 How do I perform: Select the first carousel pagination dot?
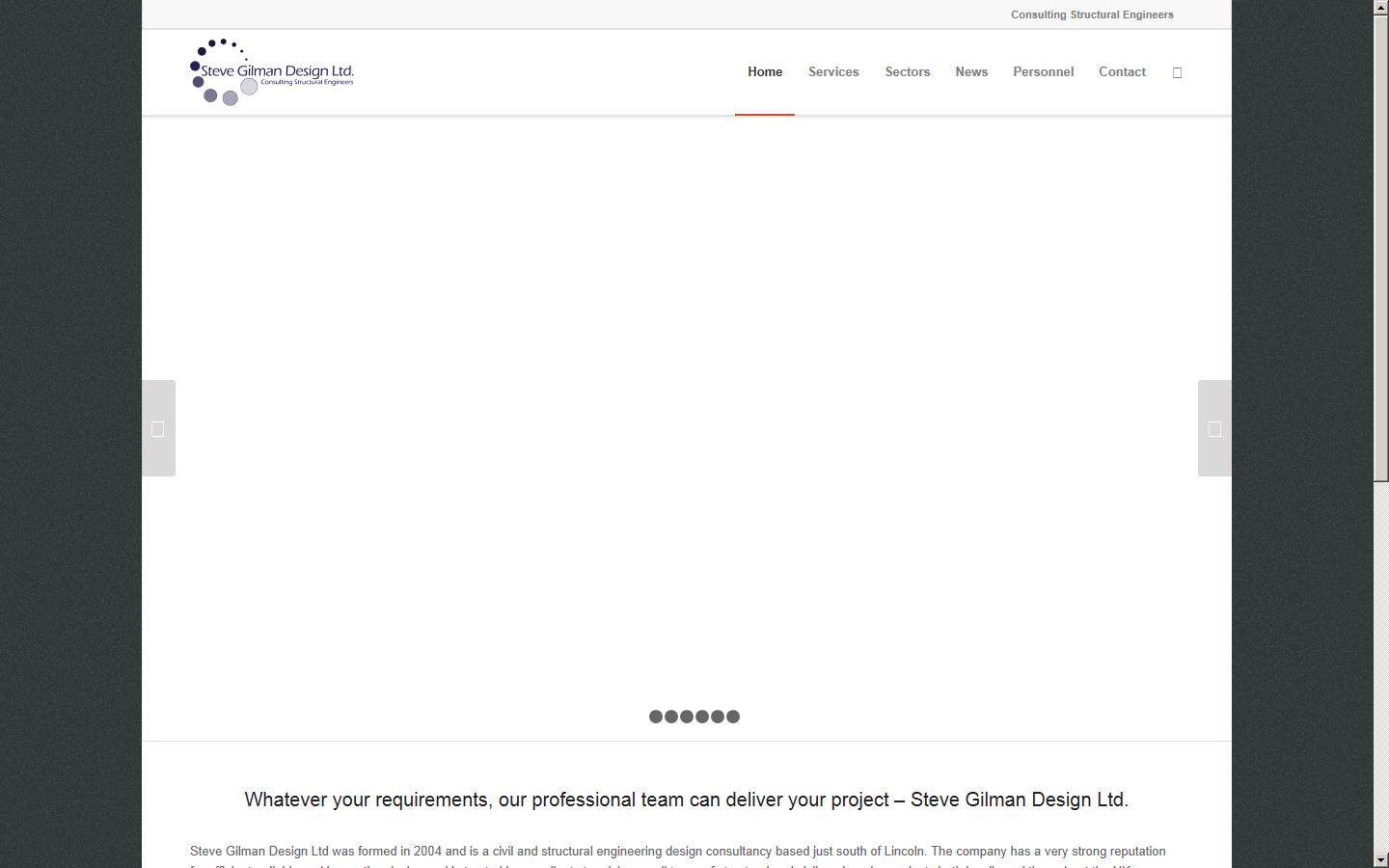(654, 717)
